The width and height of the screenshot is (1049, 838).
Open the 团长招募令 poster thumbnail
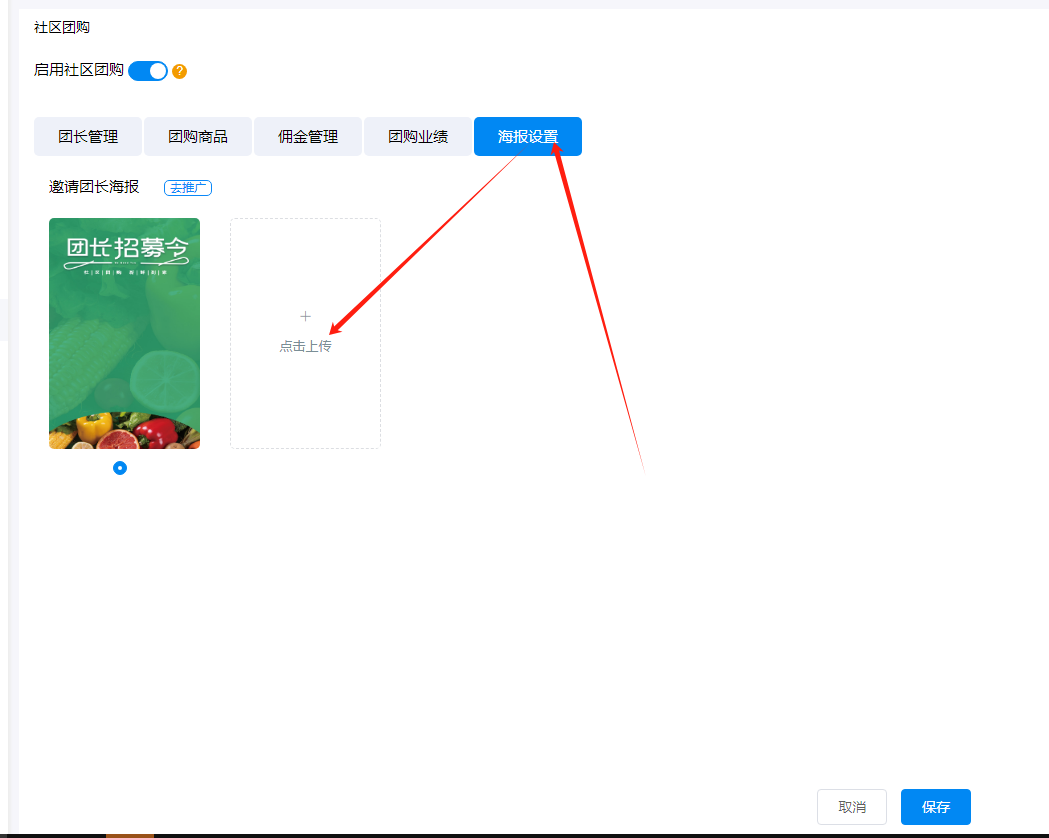pos(124,333)
